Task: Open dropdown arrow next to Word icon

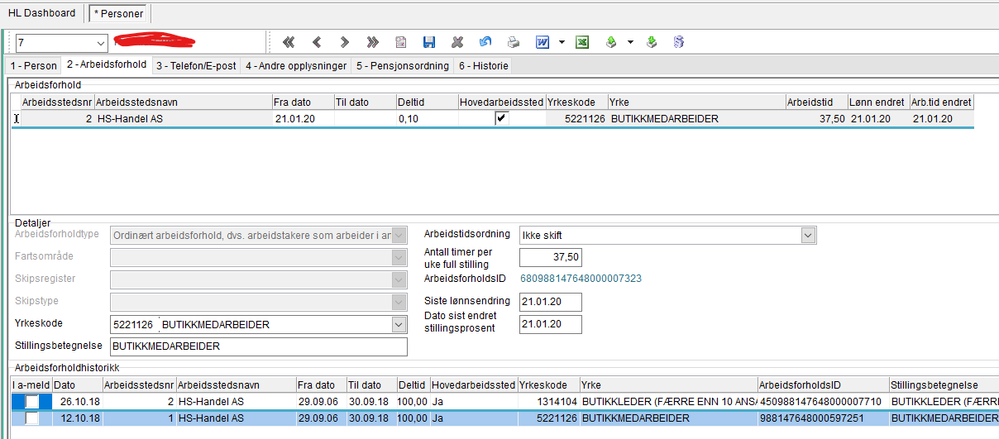Action: tap(561, 42)
